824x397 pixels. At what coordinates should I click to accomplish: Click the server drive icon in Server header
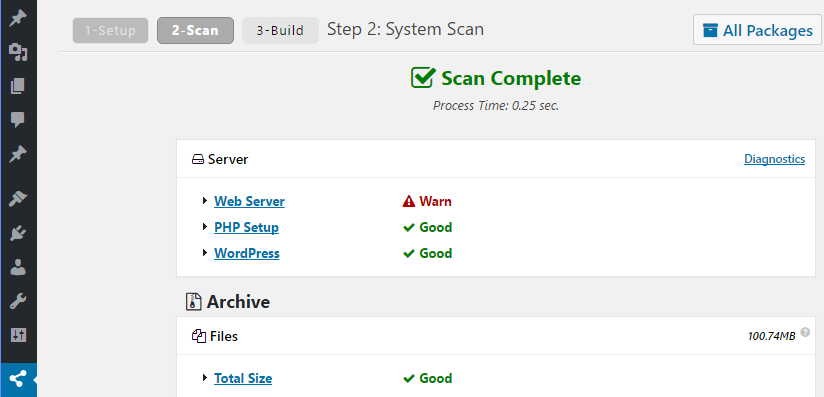click(x=197, y=159)
